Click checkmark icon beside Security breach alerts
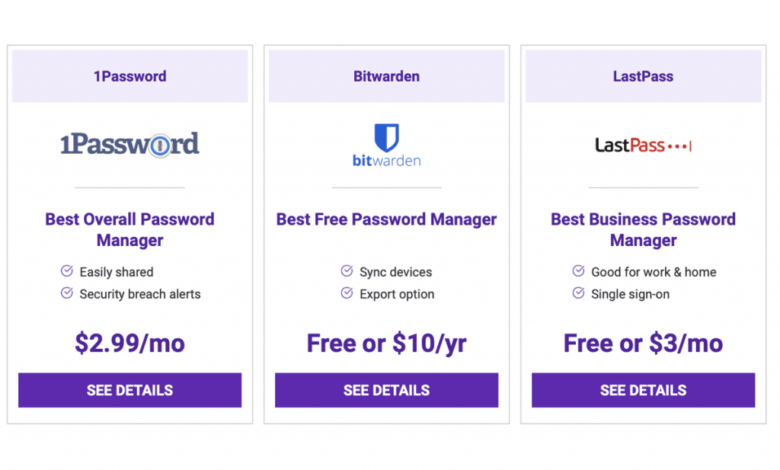 [x=67, y=293]
